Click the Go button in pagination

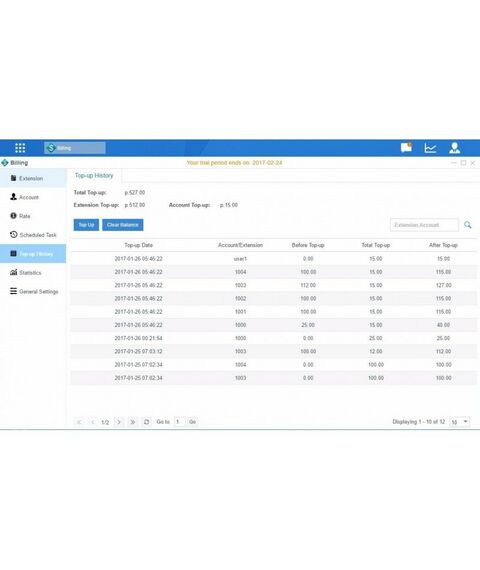192,422
